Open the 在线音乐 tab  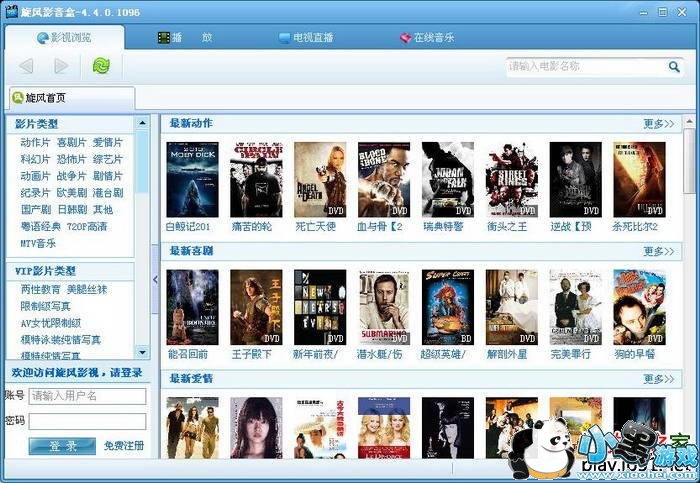coord(427,37)
